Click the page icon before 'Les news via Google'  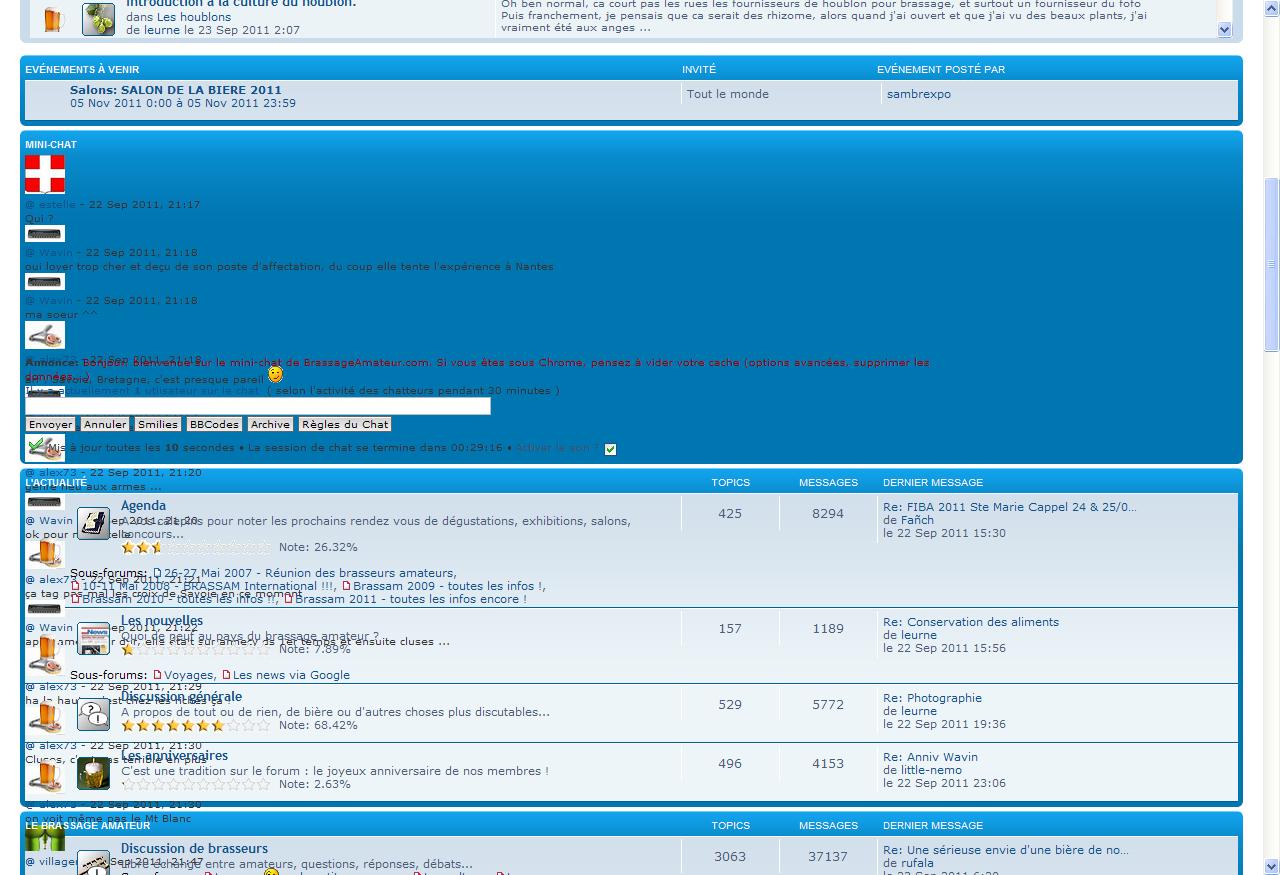click(x=226, y=675)
